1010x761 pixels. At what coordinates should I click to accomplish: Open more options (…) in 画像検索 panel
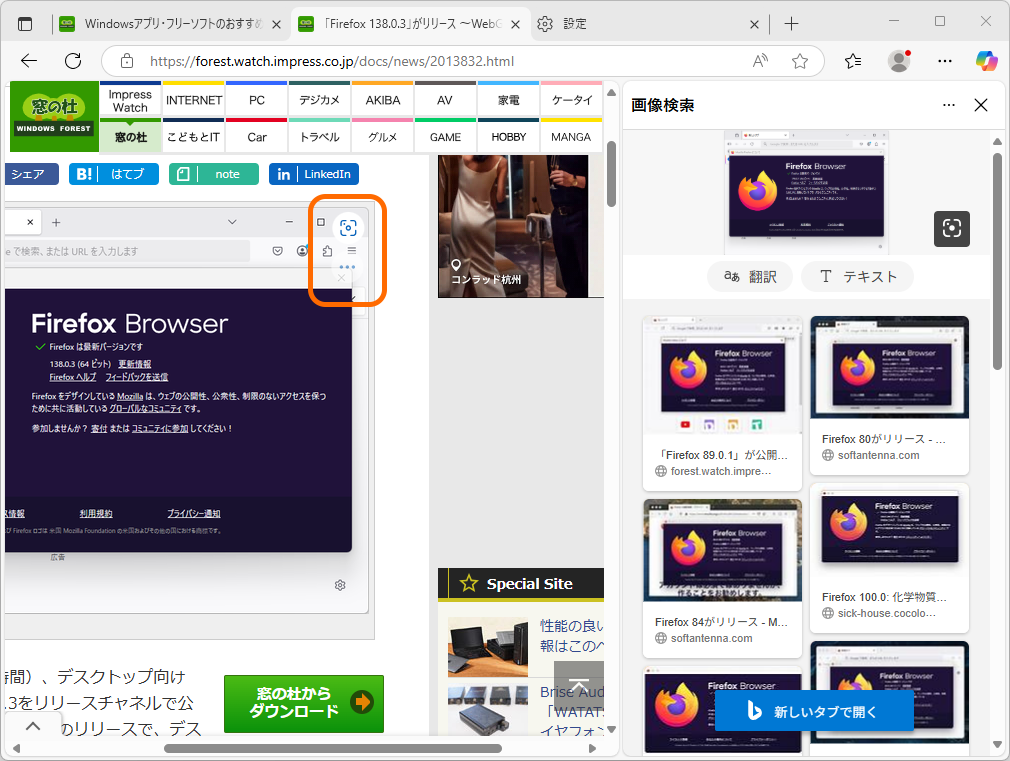[948, 104]
